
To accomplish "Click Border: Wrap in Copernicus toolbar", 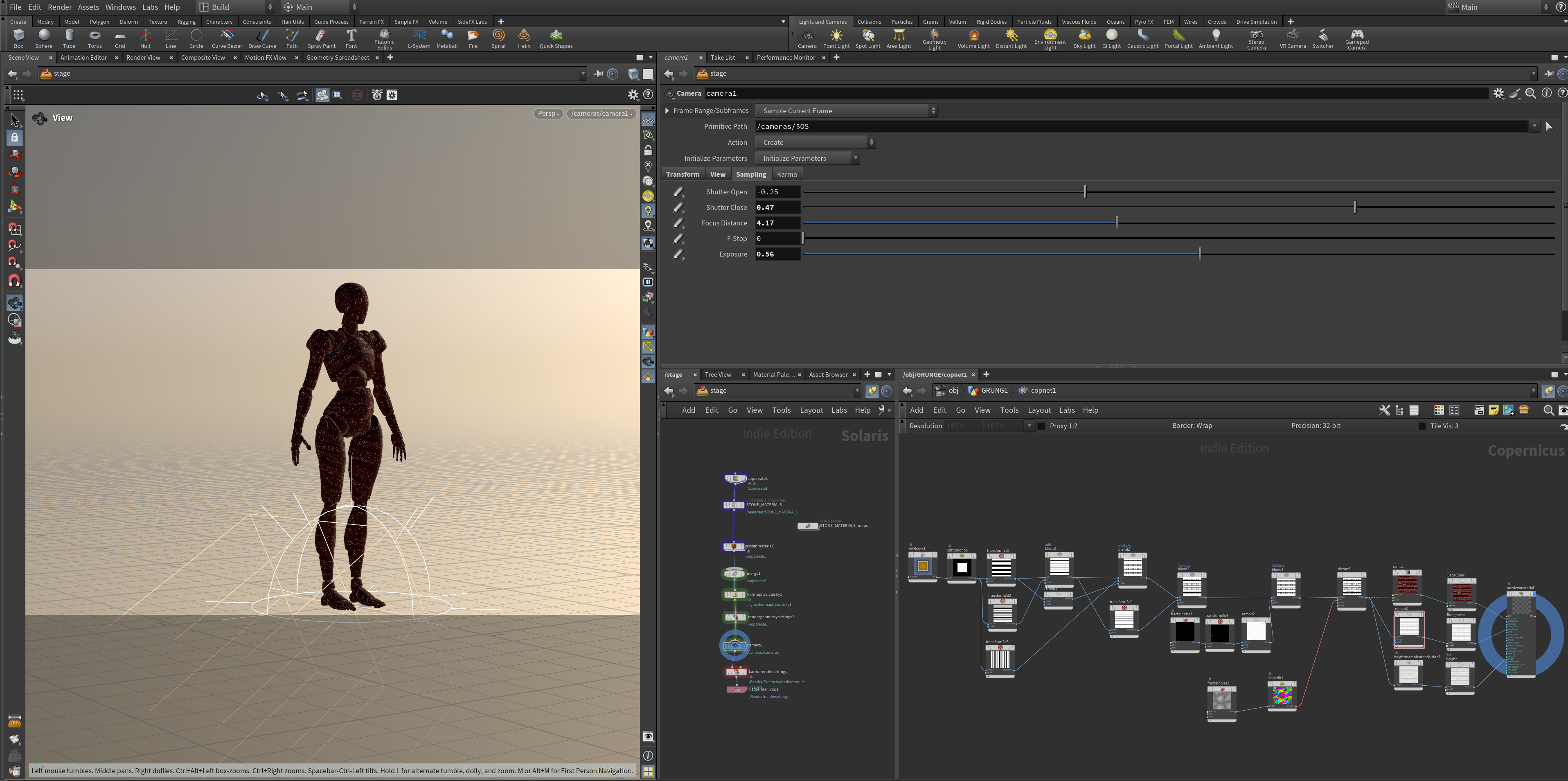I will pyautogui.click(x=1192, y=426).
